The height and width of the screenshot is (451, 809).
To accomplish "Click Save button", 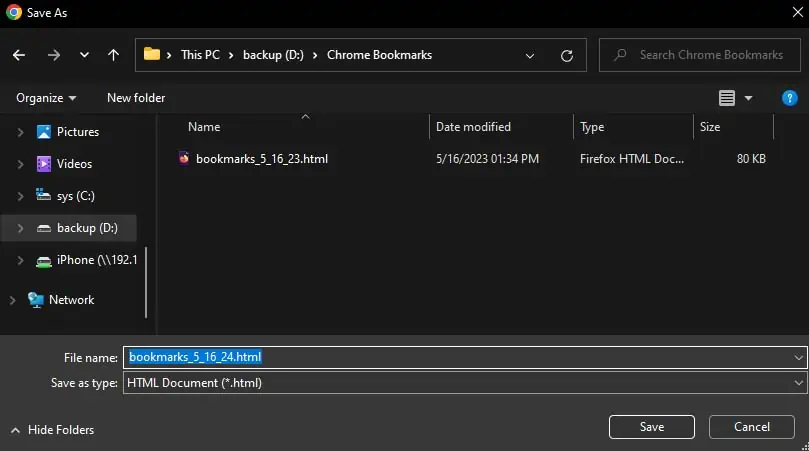I will 652,427.
